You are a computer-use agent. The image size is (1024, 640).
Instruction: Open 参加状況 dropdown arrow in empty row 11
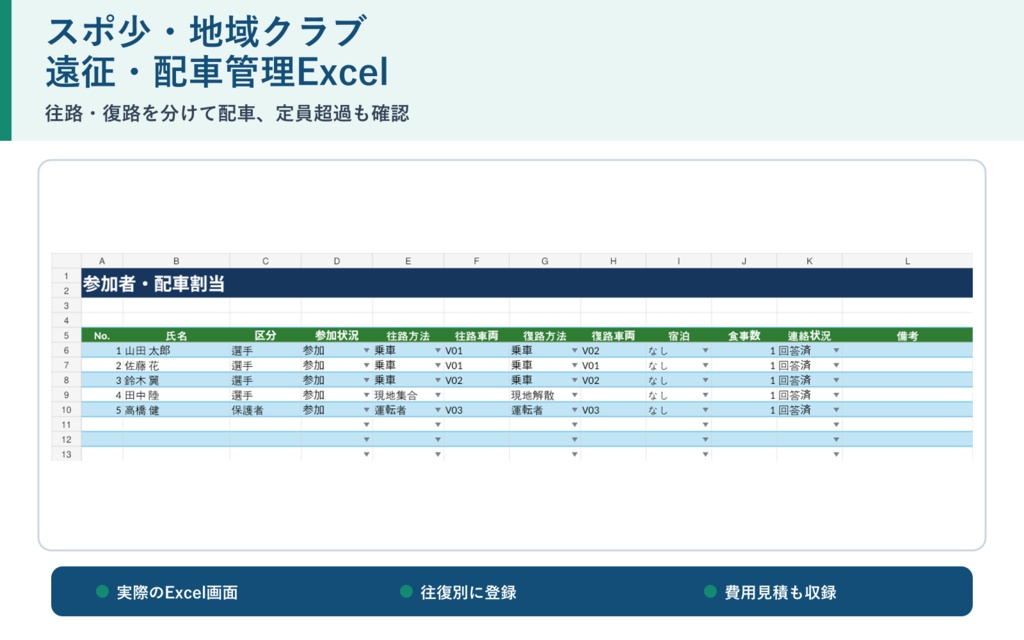(x=366, y=424)
